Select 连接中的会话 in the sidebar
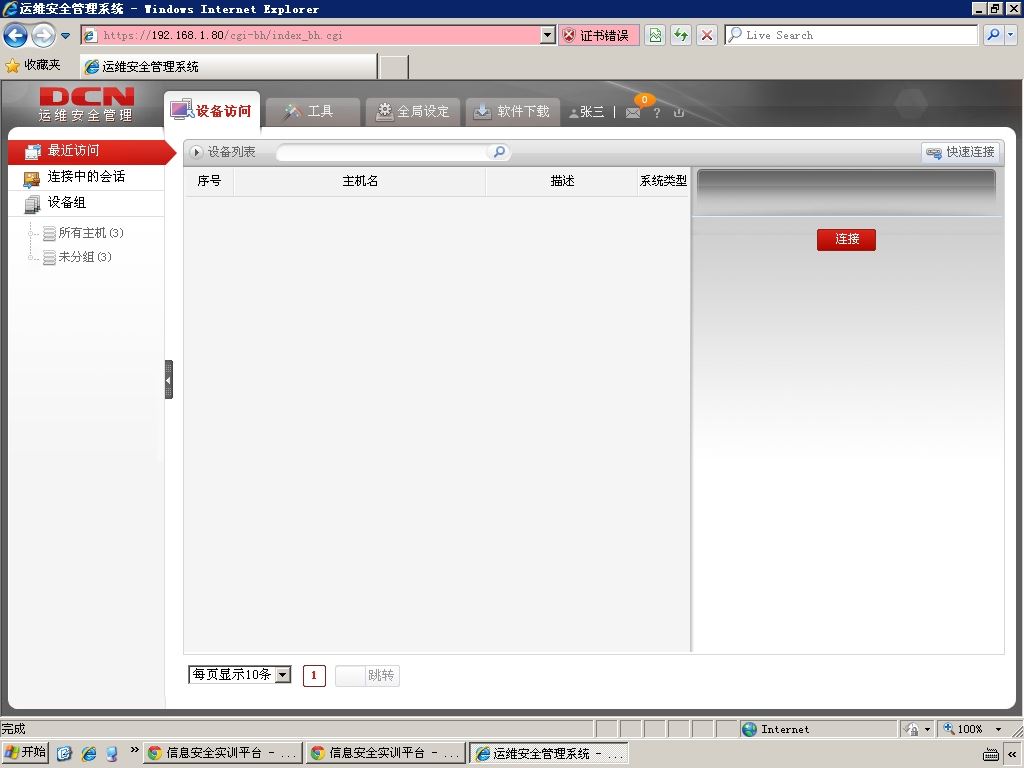The width and height of the screenshot is (1024, 768). (x=86, y=177)
